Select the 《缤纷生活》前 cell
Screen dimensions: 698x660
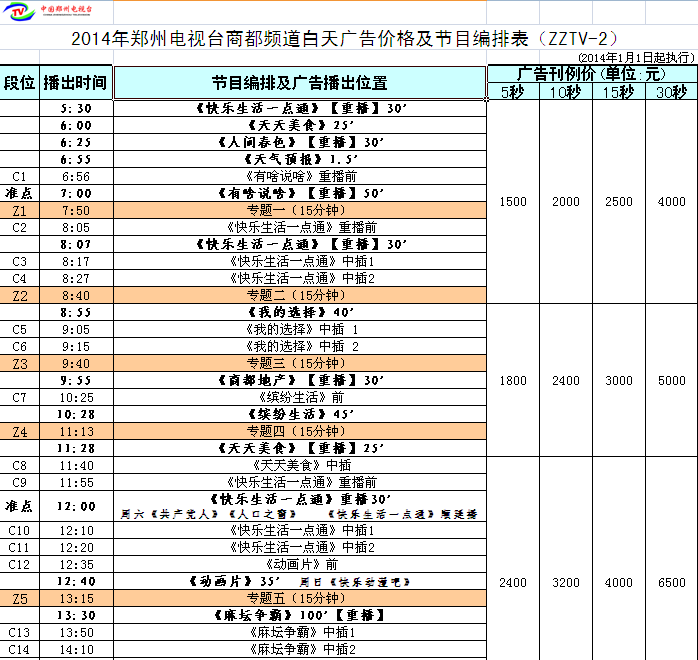300,397
